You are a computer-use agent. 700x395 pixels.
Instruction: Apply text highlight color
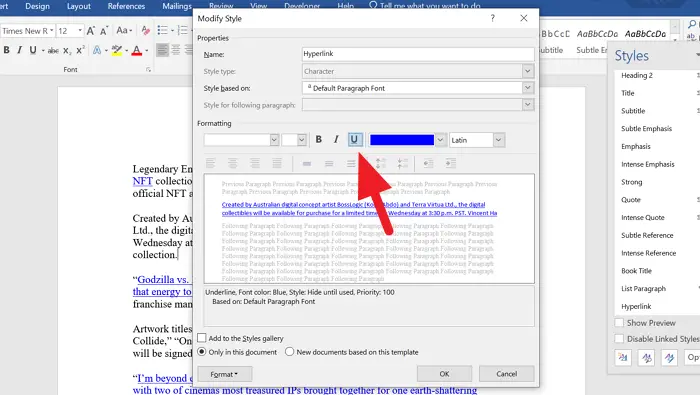point(117,50)
